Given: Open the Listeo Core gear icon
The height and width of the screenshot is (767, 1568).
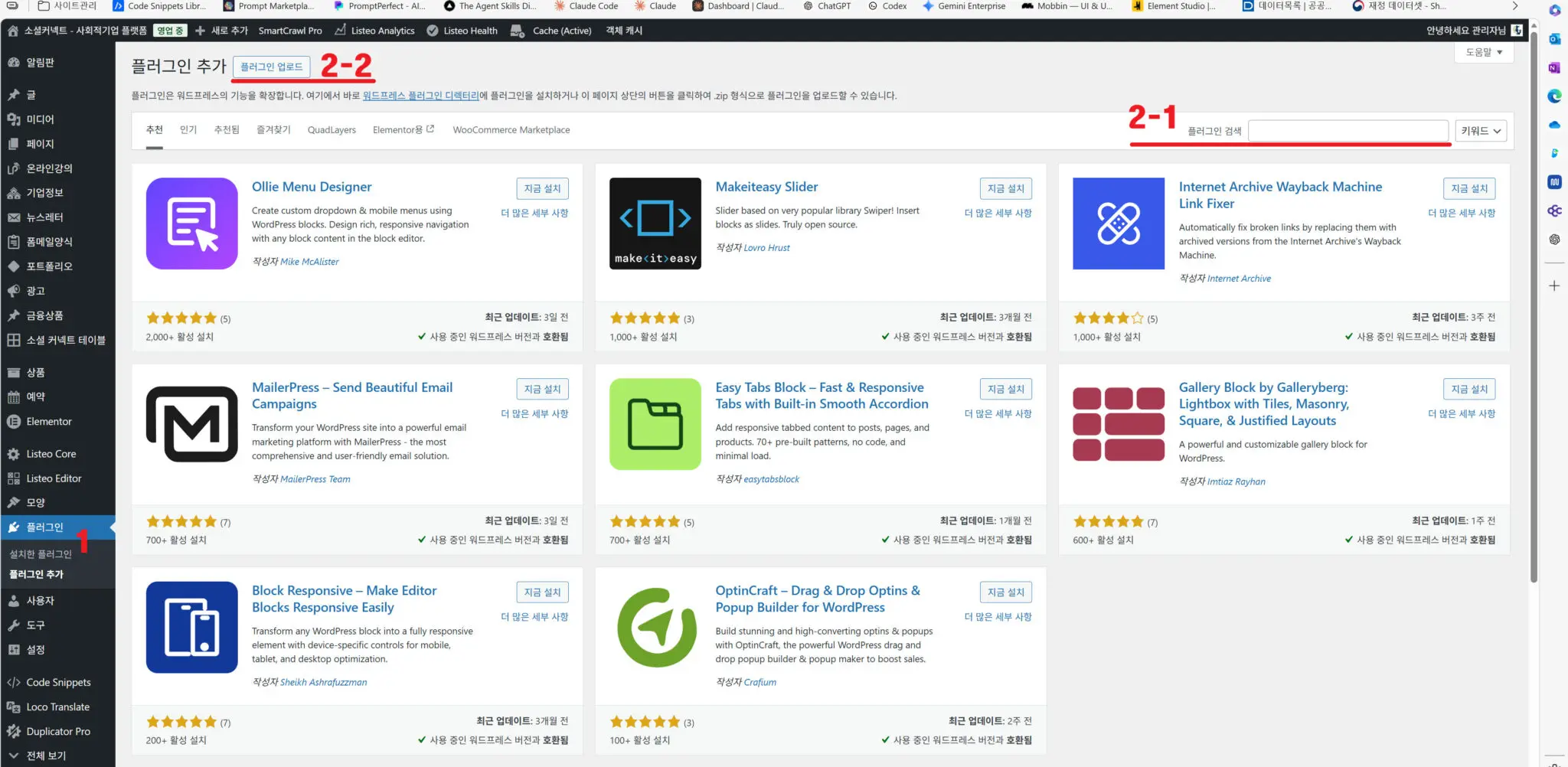Looking at the screenshot, I should 13,454.
